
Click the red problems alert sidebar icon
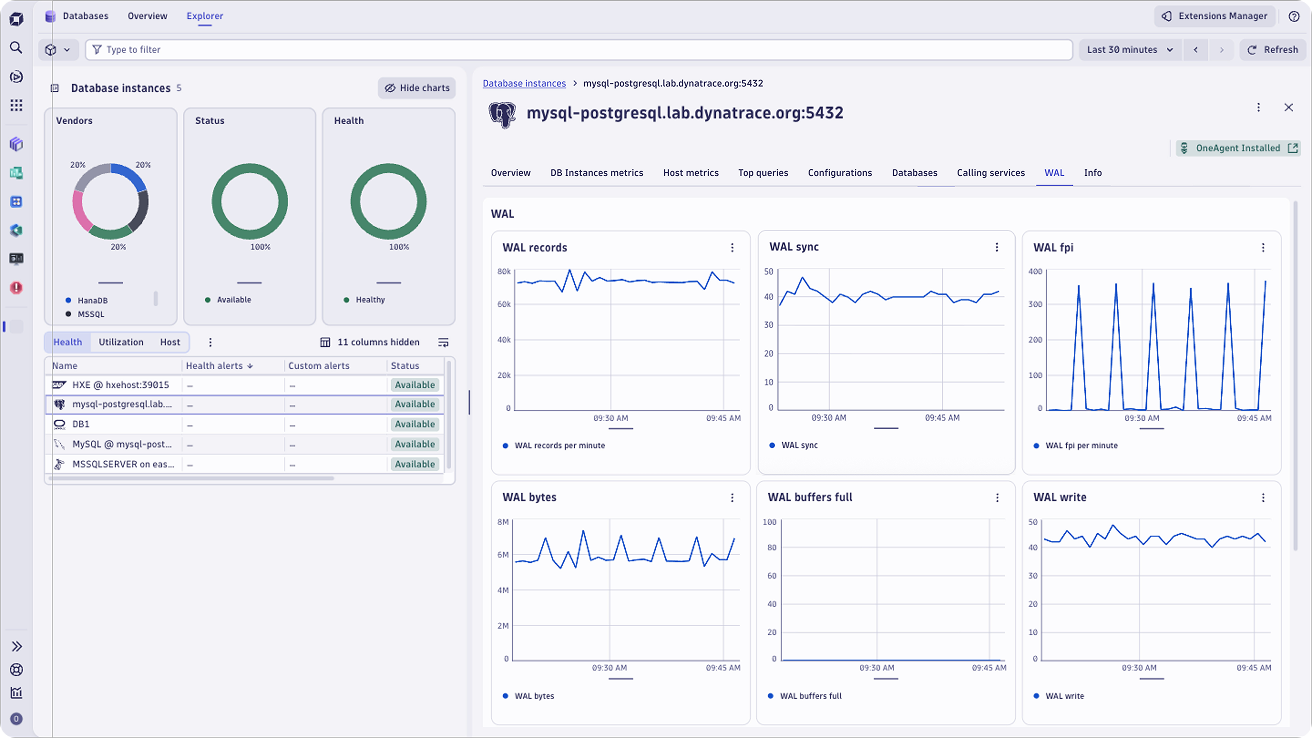[x=16, y=287]
